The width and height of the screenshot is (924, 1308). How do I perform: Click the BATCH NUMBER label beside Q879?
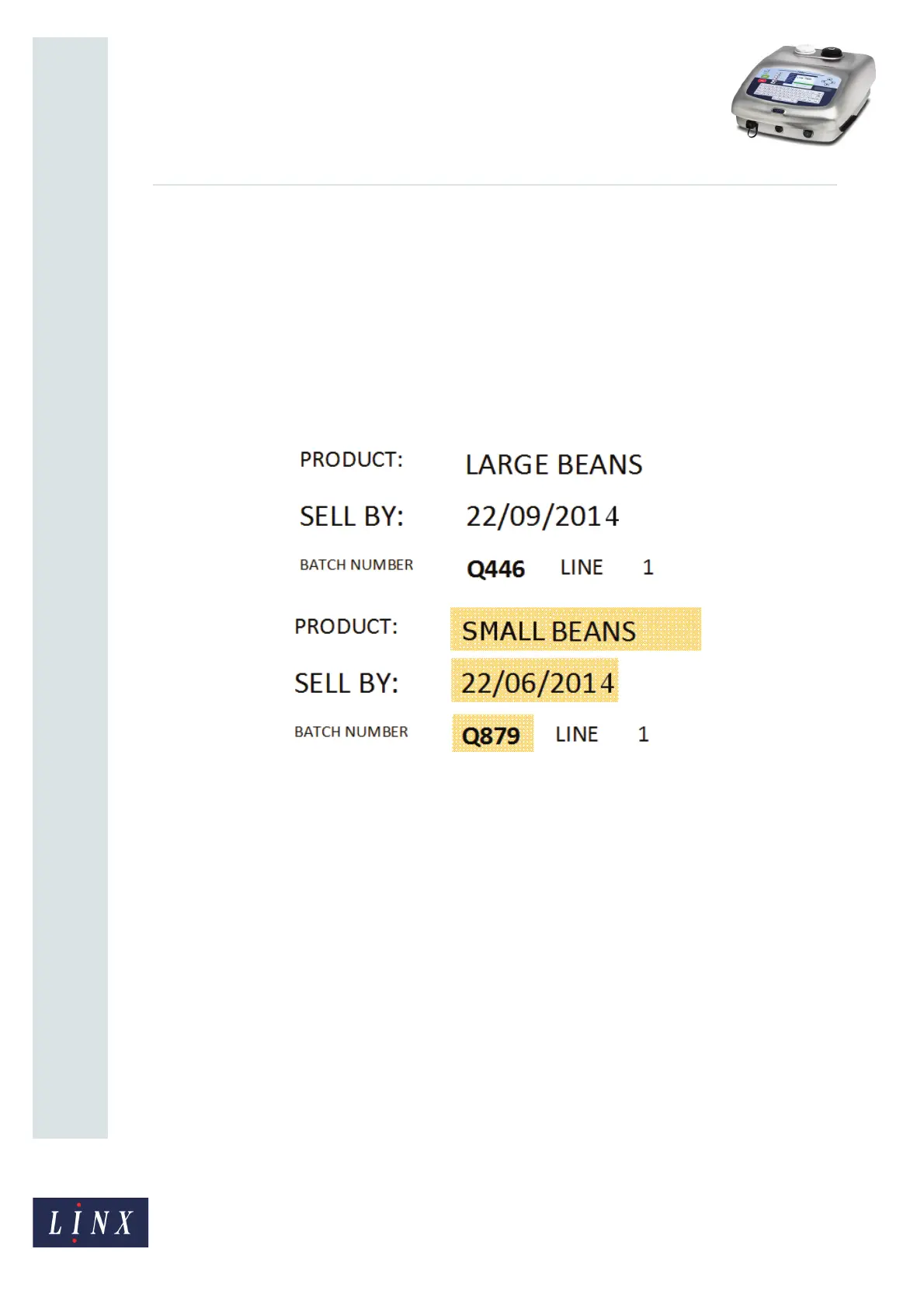pyautogui.click(x=351, y=732)
